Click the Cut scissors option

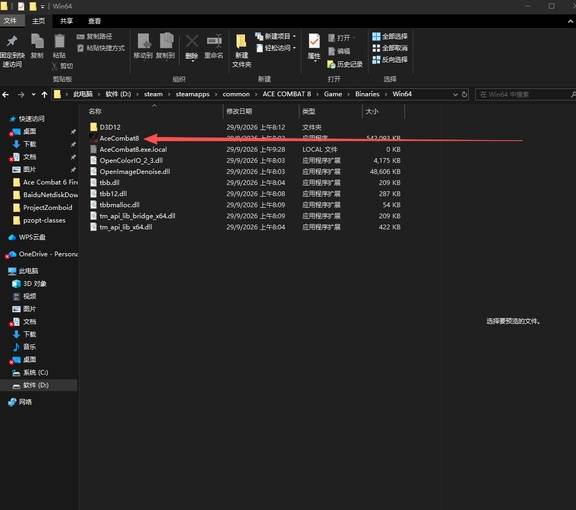click(62, 66)
